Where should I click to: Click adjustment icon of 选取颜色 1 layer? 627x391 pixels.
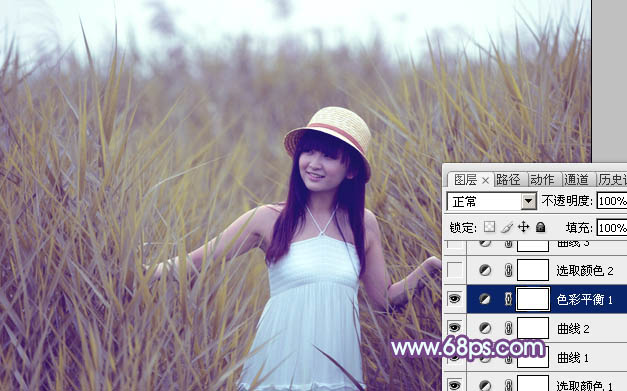tap(485, 386)
